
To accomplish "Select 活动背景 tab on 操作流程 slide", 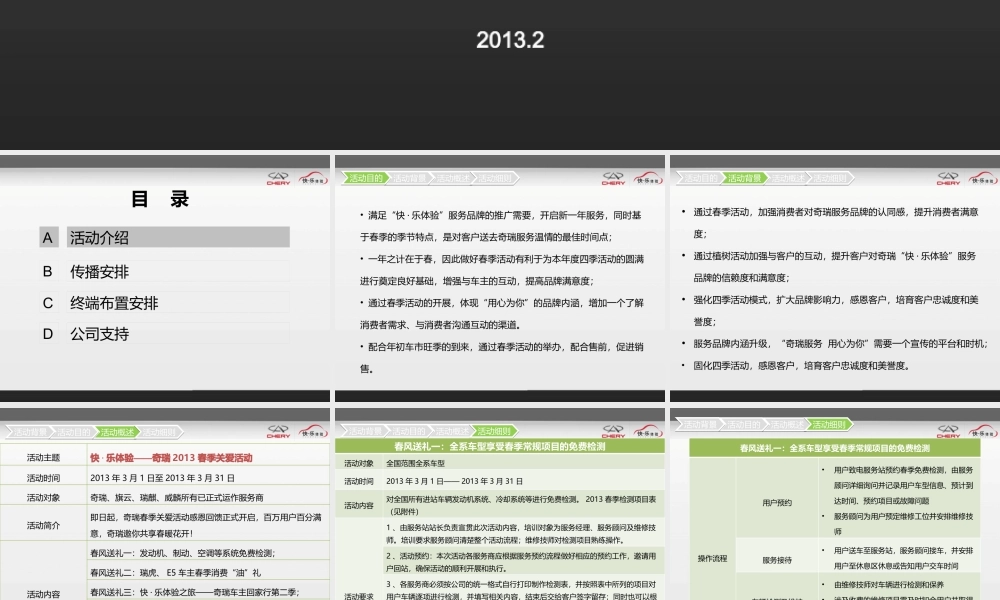I will (700, 424).
